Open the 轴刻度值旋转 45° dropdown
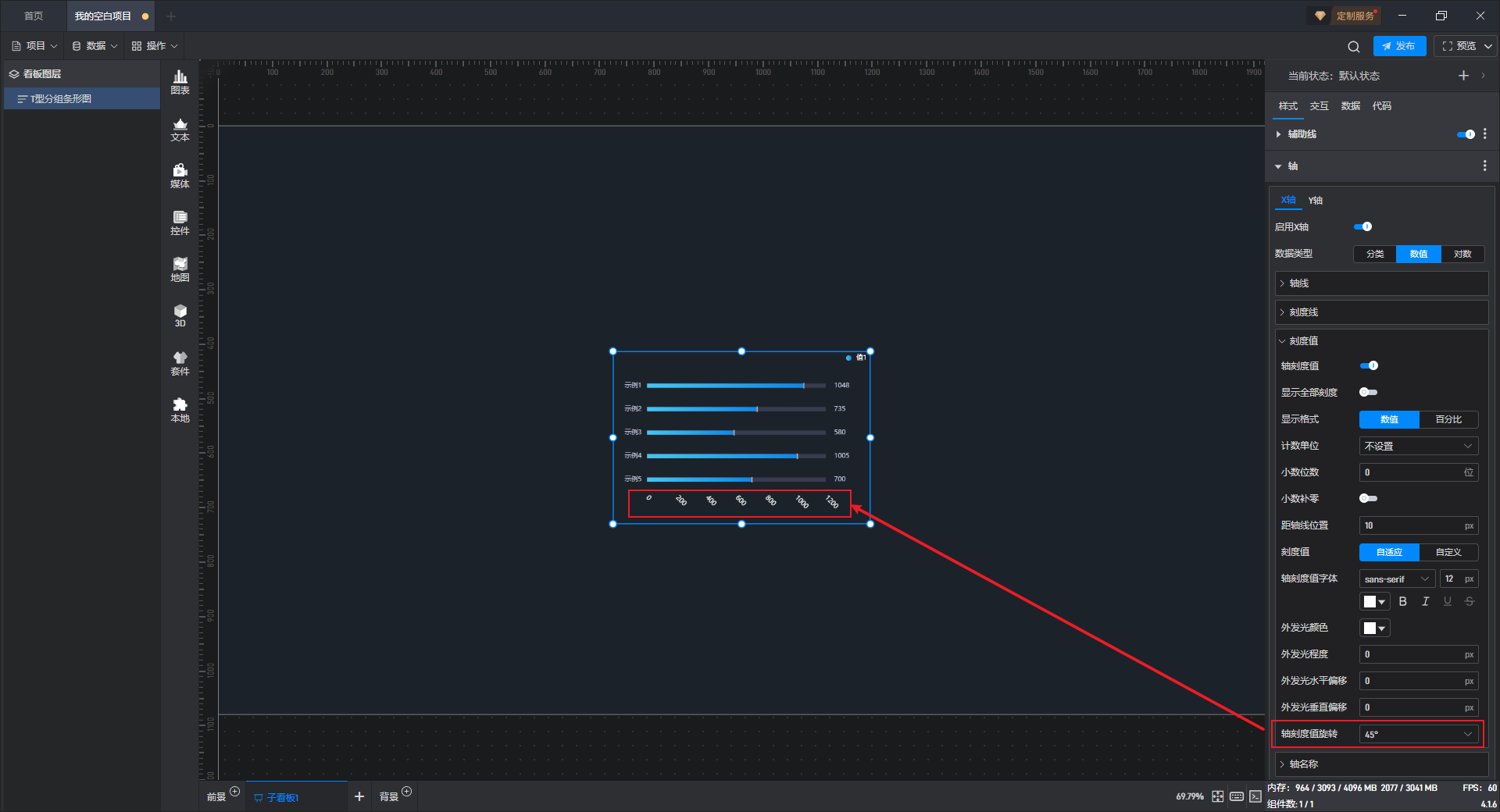This screenshot has height=812, width=1500. coord(1419,734)
